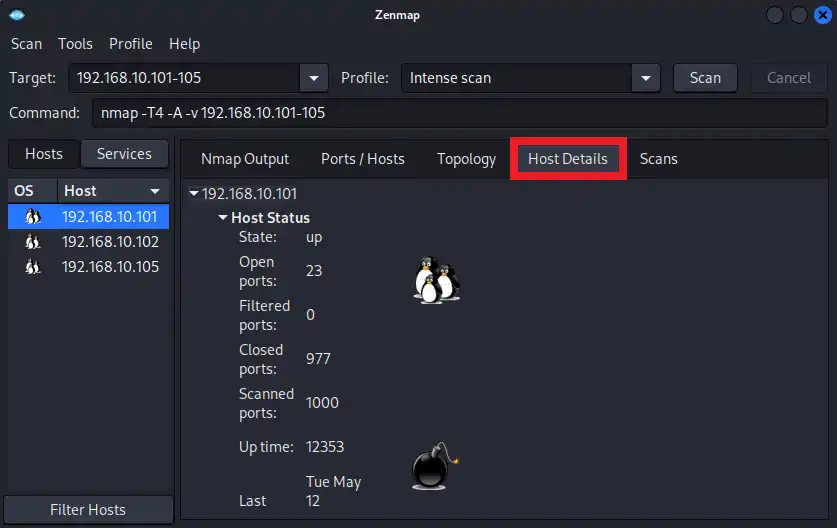Image resolution: width=837 pixels, height=528 pixels.
Task: Switch to the Scans tab
Action: pyautogui.click(x=659, y=159)
